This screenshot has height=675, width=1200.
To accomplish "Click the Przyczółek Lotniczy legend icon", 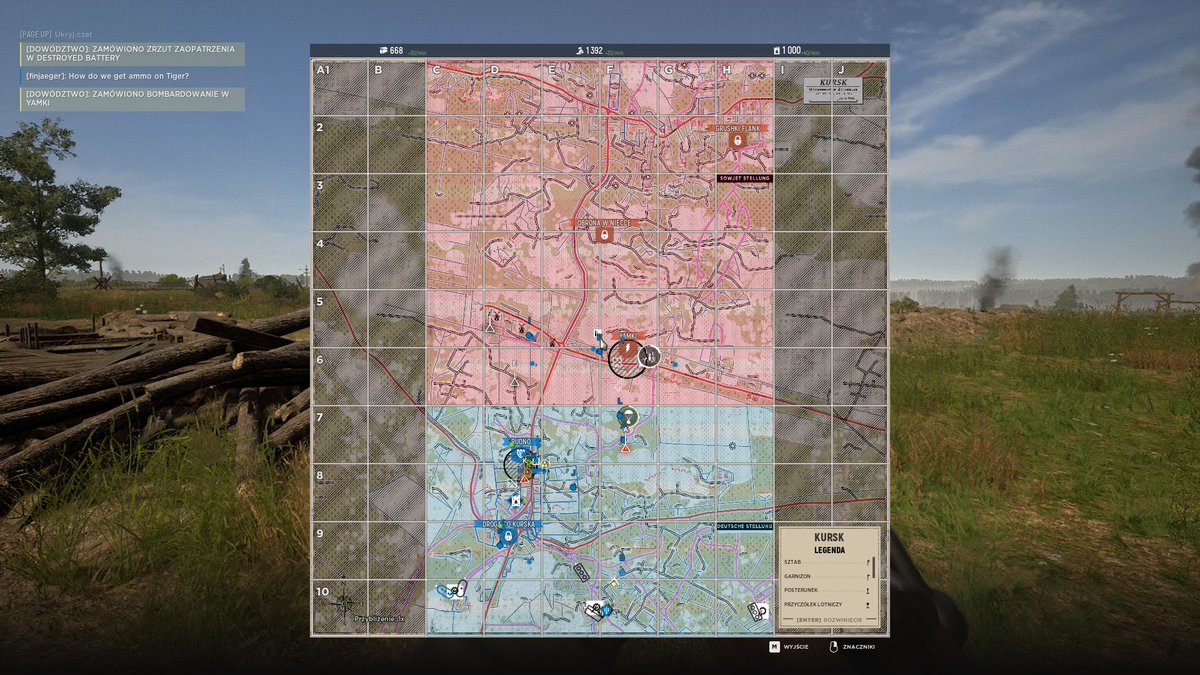I will tap(867, 605).
